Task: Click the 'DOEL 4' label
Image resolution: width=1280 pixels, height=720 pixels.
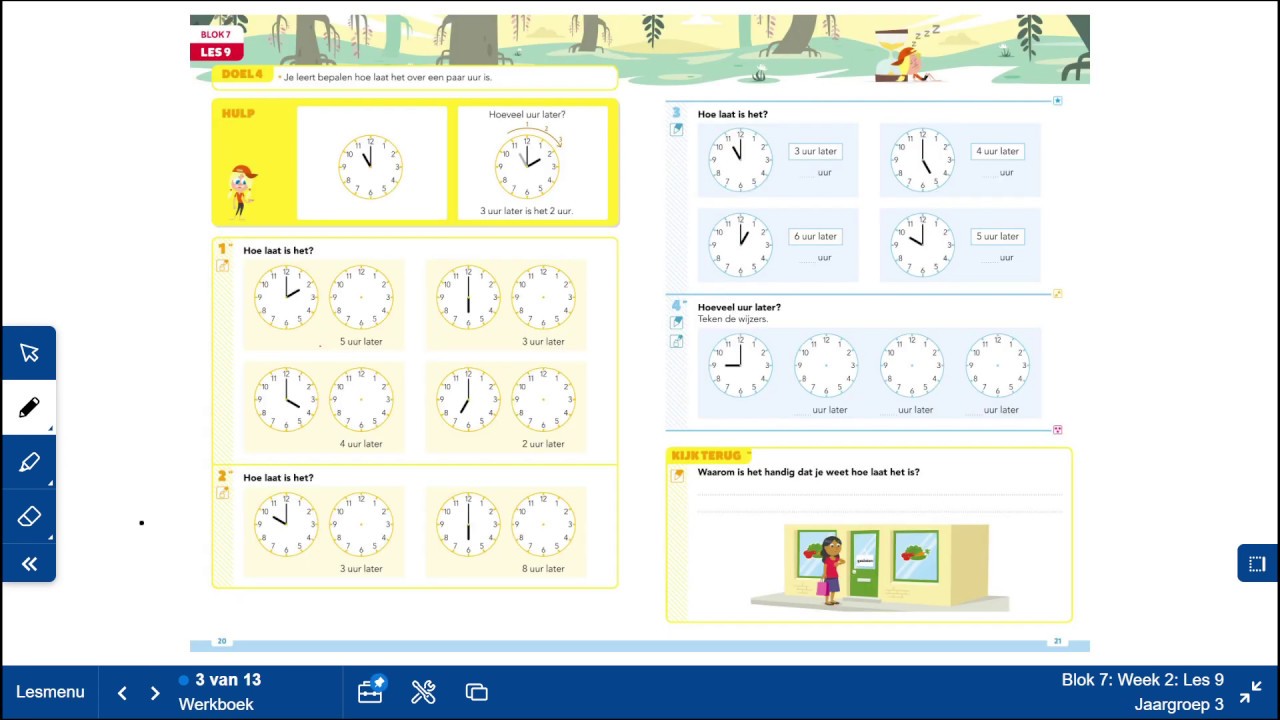Action: point(241,74)
